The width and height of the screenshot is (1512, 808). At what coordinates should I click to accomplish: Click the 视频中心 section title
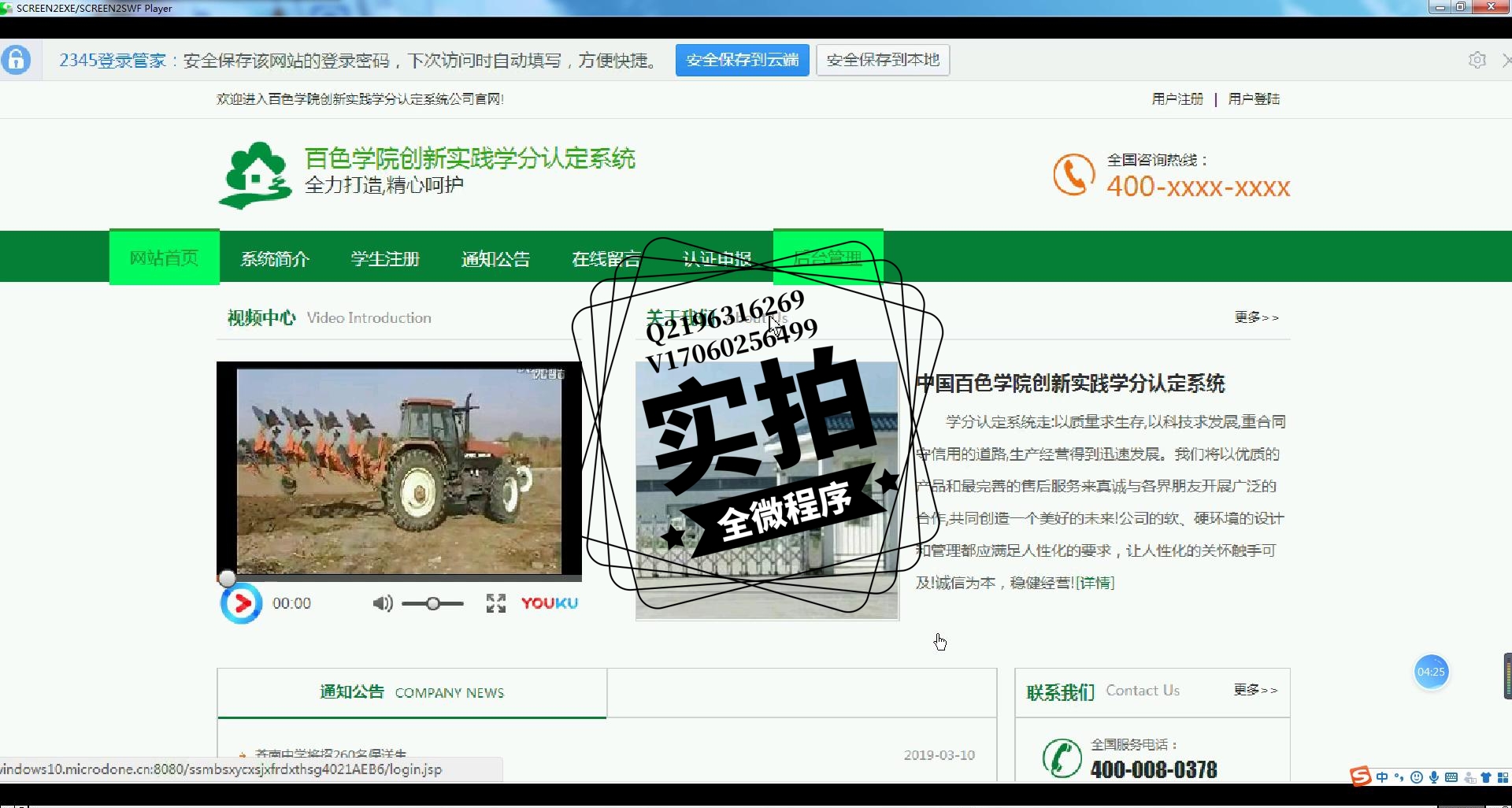tap(261, 317)
